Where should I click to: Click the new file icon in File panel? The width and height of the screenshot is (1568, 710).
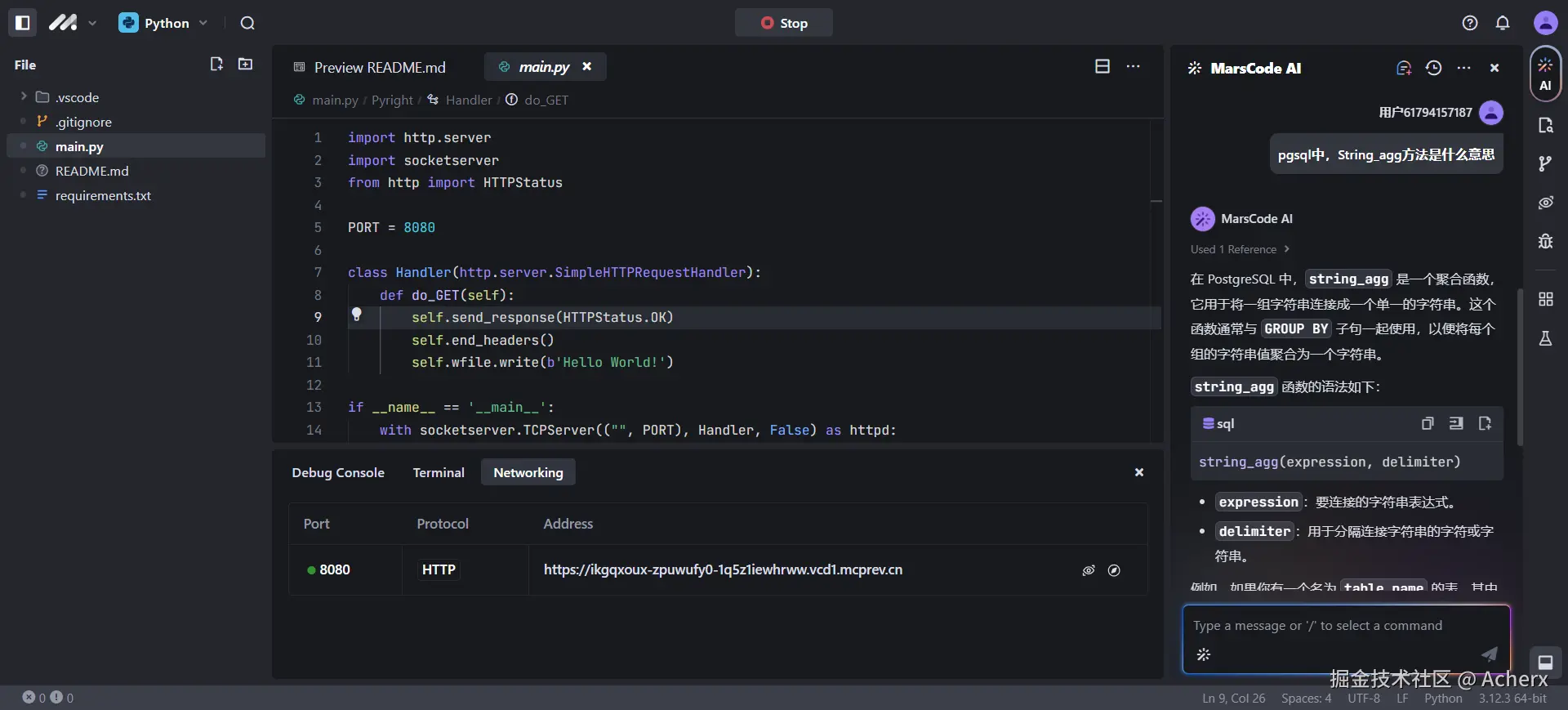tap(216, 64)
